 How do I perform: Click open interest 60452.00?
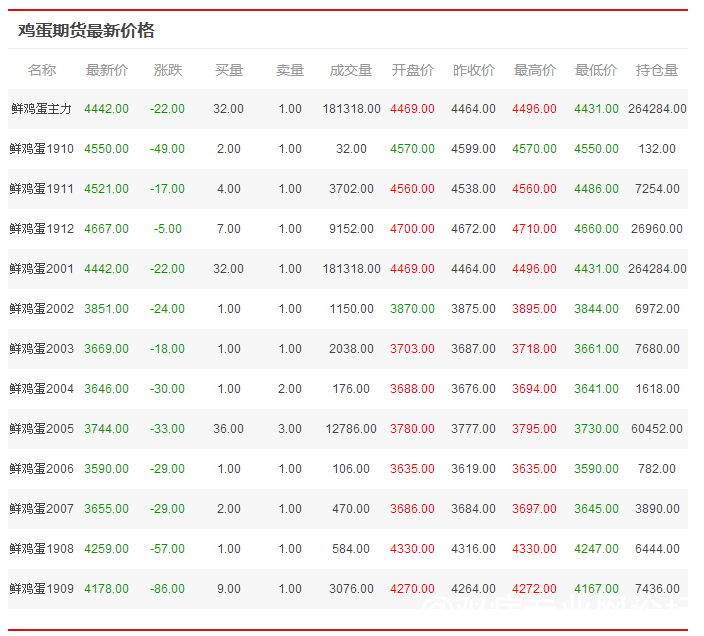[657, 428]
